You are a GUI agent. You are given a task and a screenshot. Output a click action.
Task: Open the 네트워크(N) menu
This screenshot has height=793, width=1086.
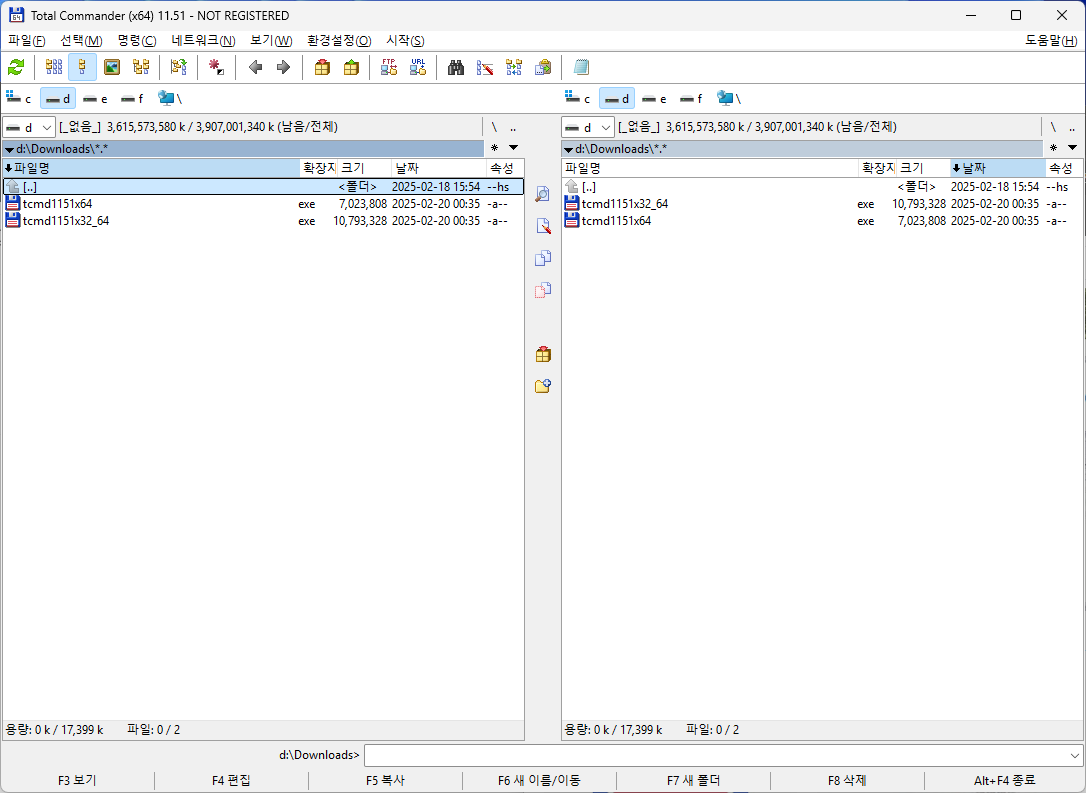(204, 41)
